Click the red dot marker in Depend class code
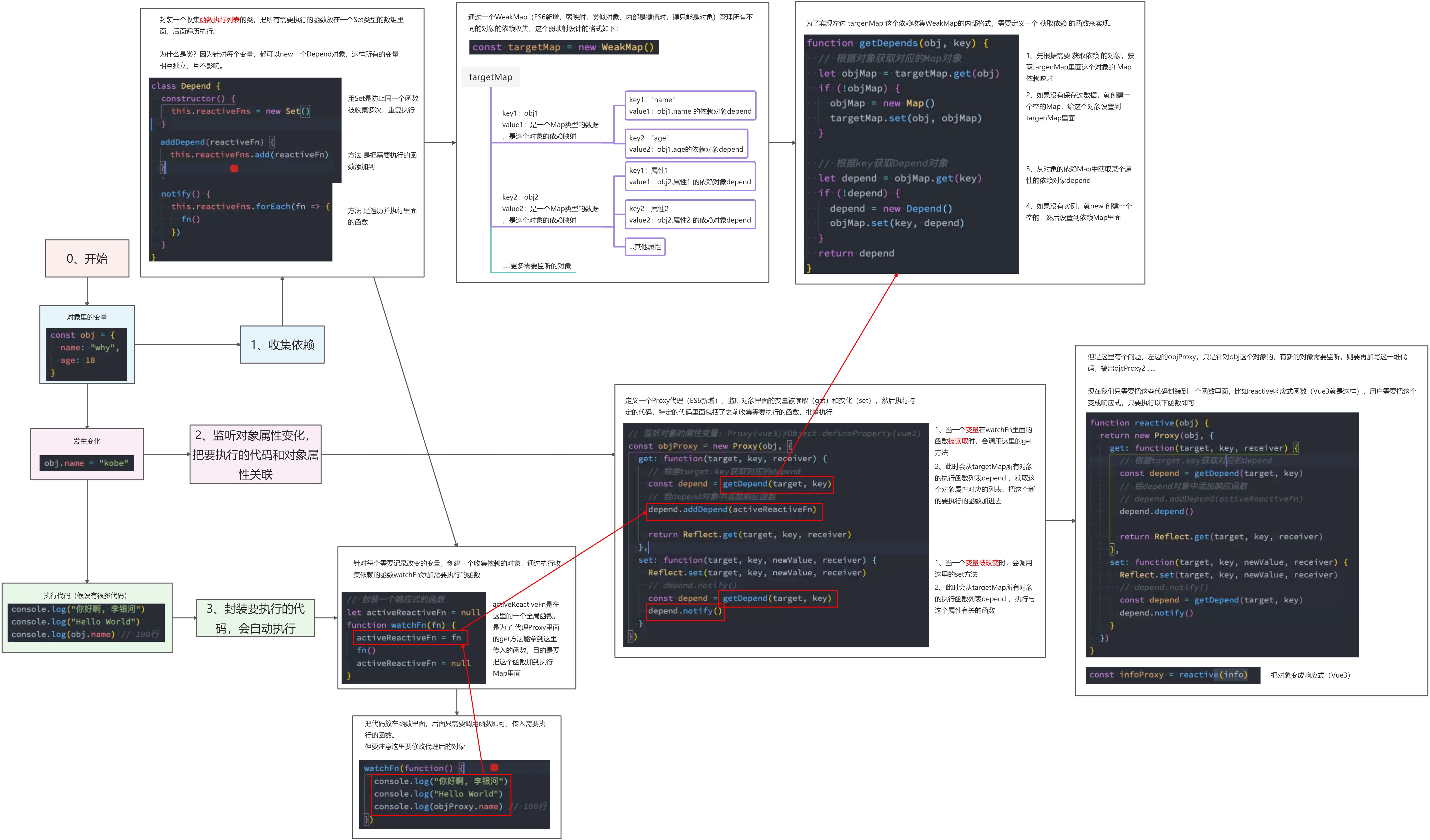The height and width of the screenshot is (840, 1430). 234,168
